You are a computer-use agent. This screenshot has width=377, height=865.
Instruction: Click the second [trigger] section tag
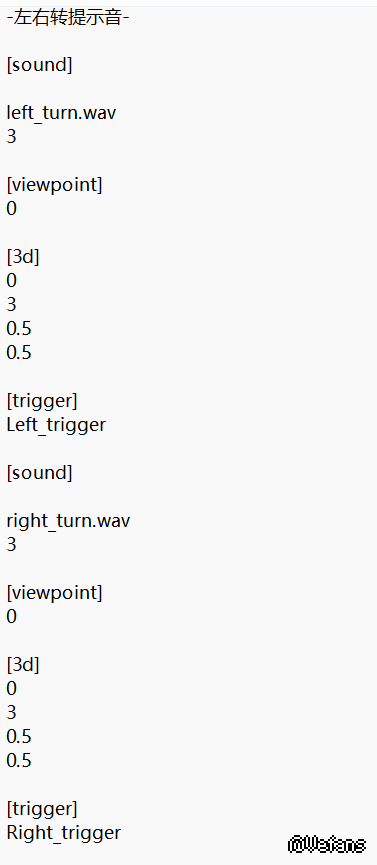pyautogui.click(x=43, y=809)
